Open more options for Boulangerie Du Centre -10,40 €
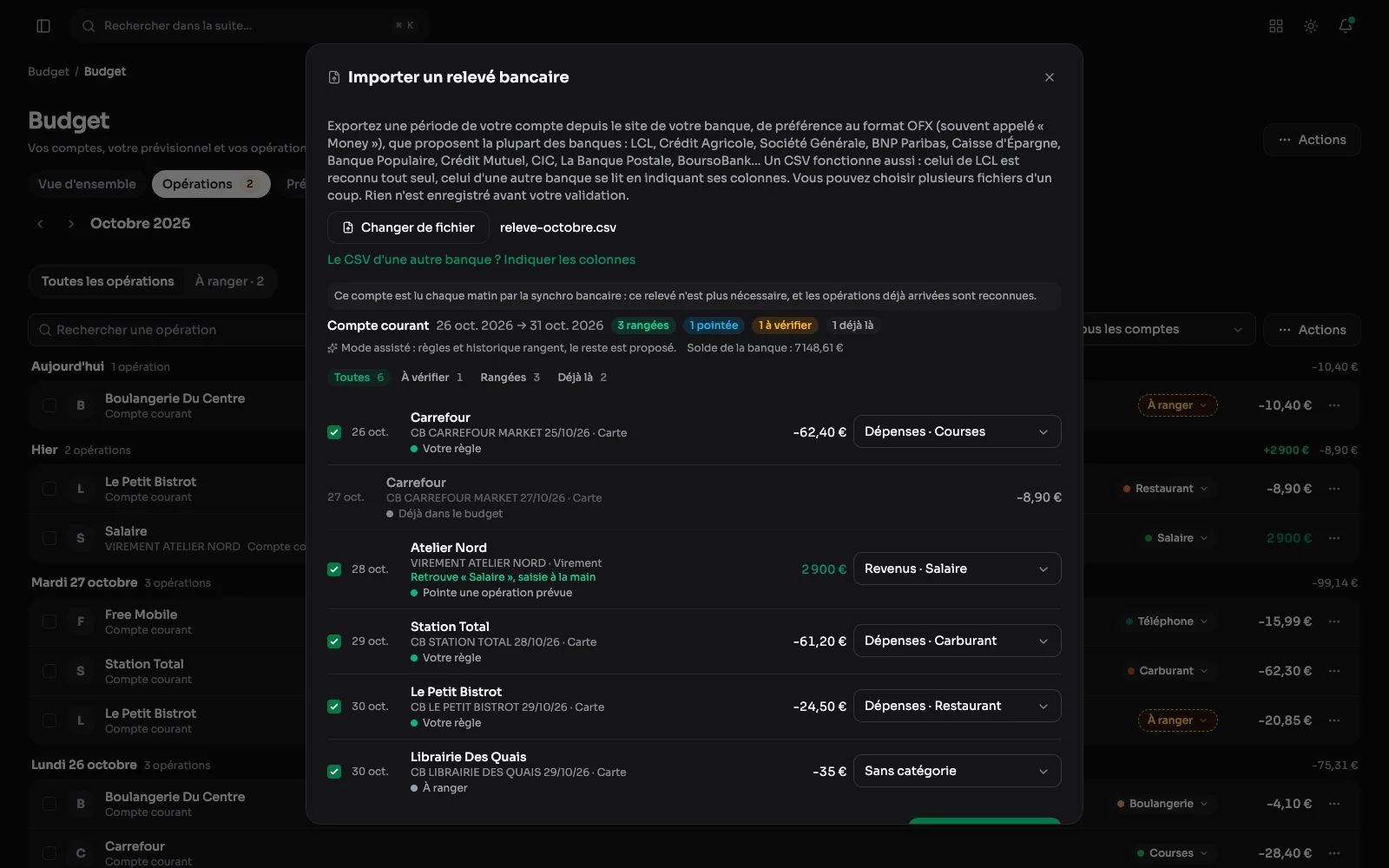The width and height of the screenshot is (1389, 868). point(1334,405)
